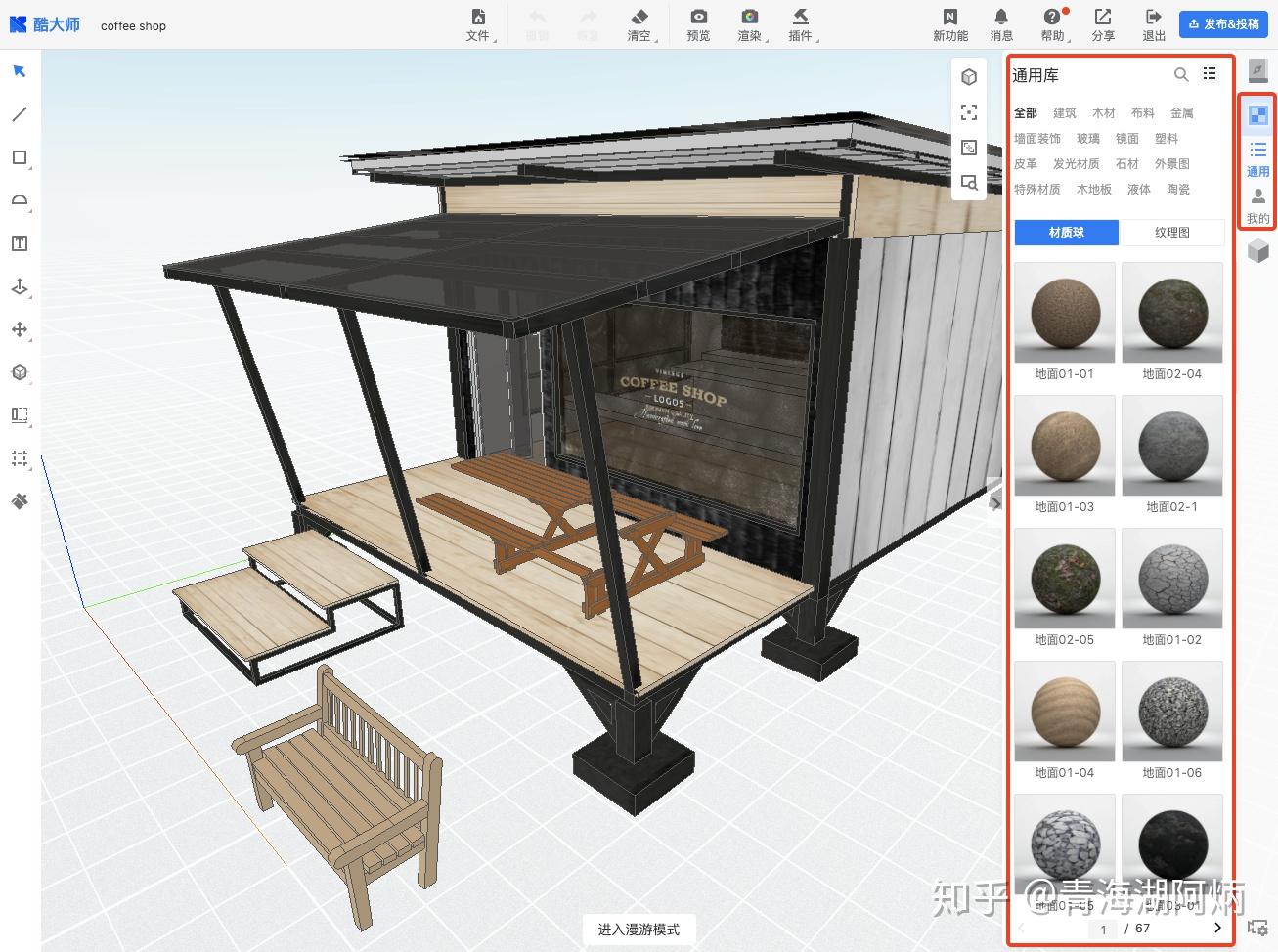The width and height of the screenshot is (1278, 952).
Task: Filter materials by 玻璃
Action: pos(1088,139)
